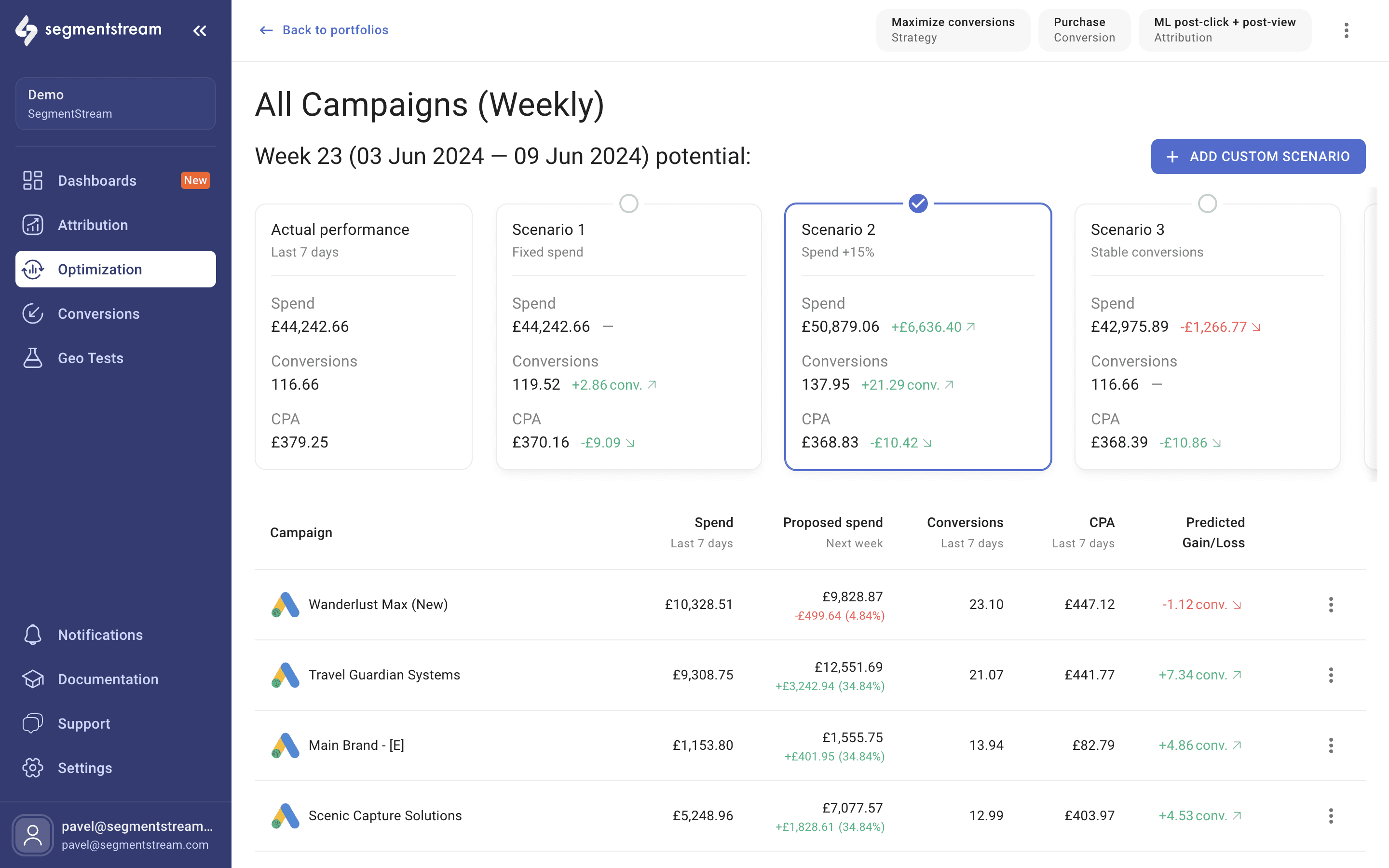
Task: Click the Geo Tests flask icon
Action: click(33, 358)
